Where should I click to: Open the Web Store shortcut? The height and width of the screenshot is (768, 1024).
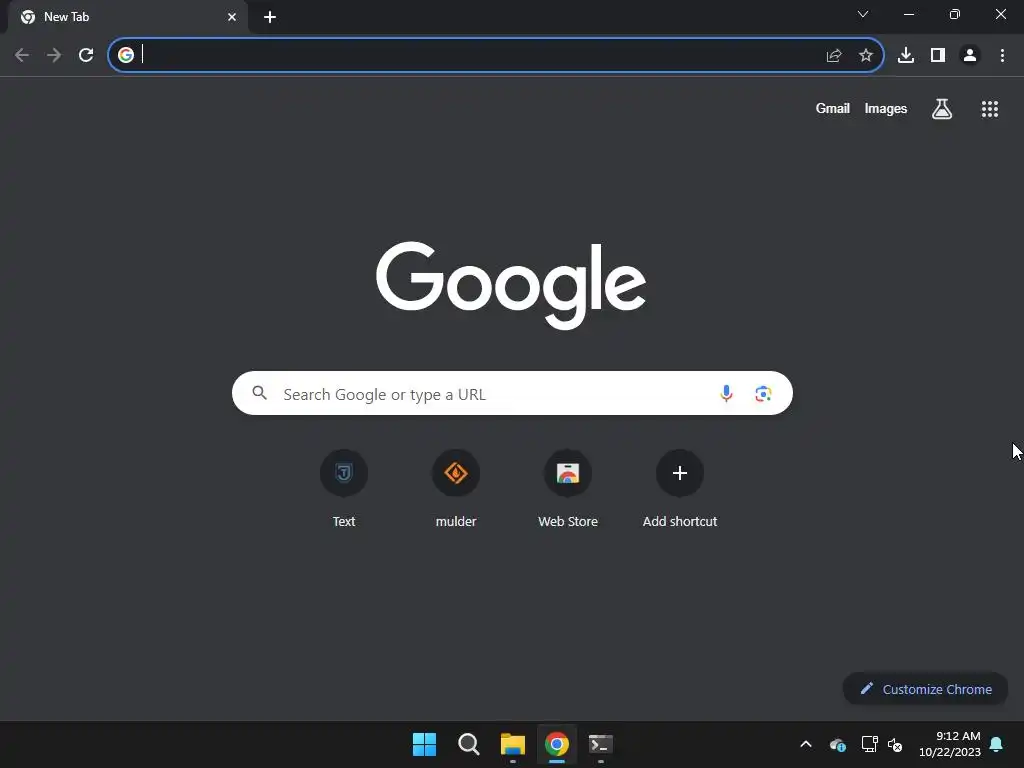568,490
